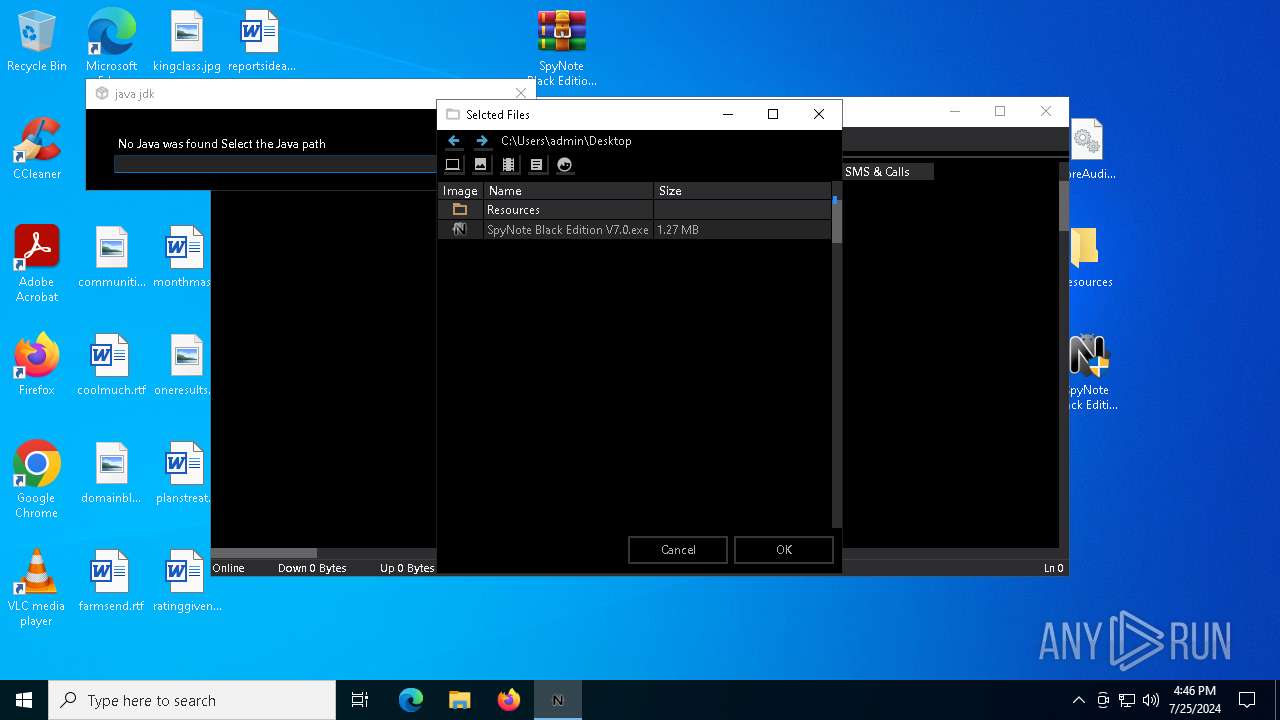1280x720 pixels.
Task: Confirm with OK in Selcted Files dialog
Action: tap(784, 550)
